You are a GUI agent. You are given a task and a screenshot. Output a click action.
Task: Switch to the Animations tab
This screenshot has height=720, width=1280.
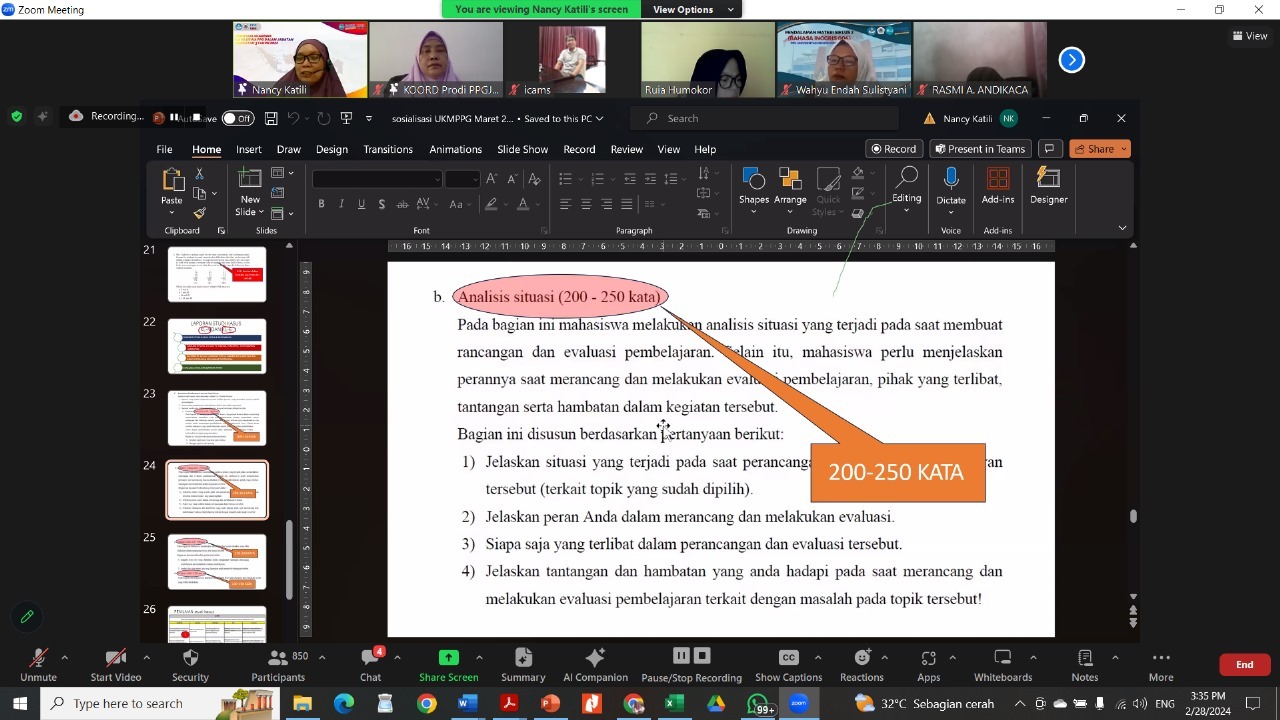[455, 149]
